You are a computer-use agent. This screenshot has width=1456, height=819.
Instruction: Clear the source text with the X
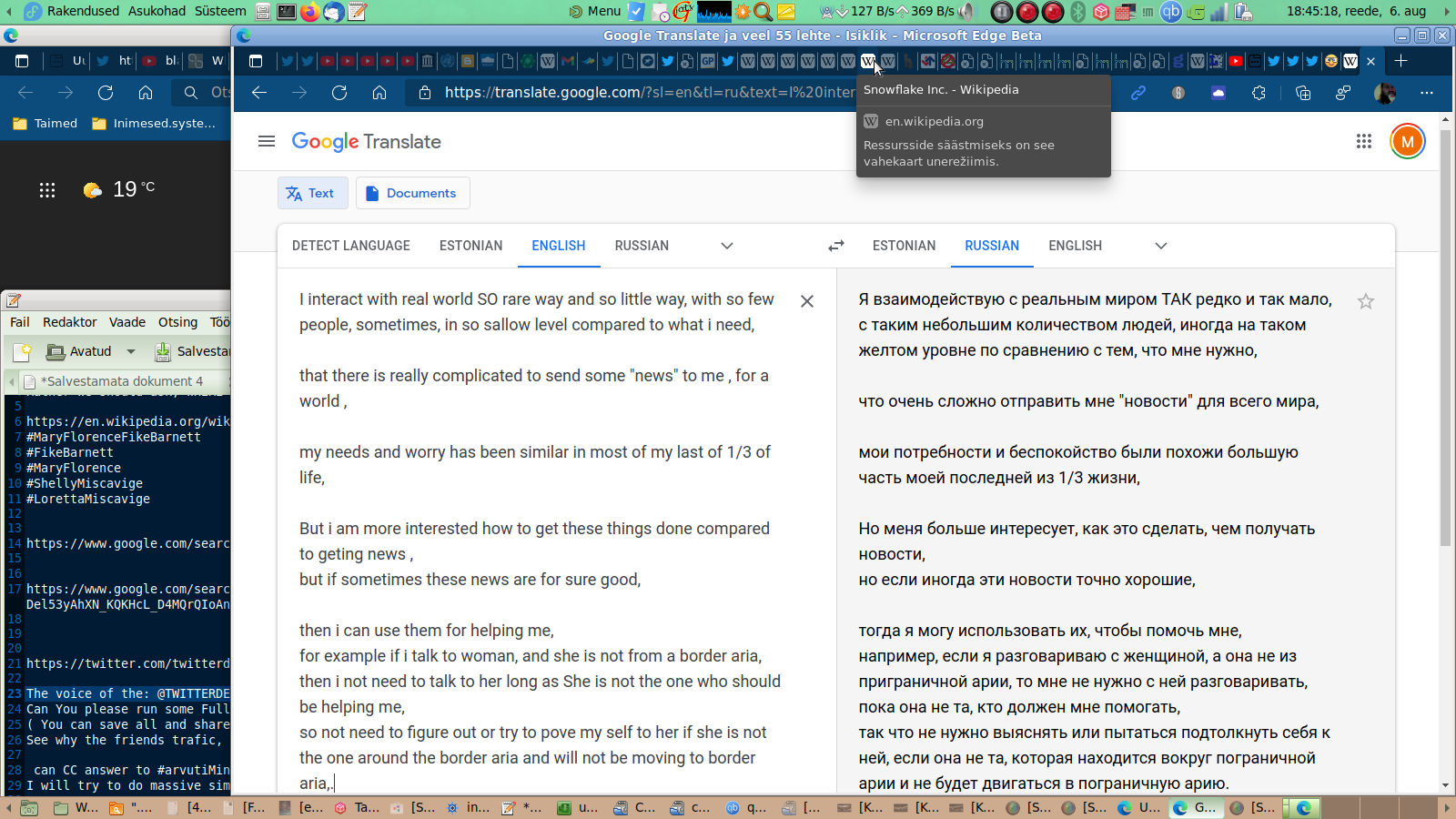coord(807,301)
